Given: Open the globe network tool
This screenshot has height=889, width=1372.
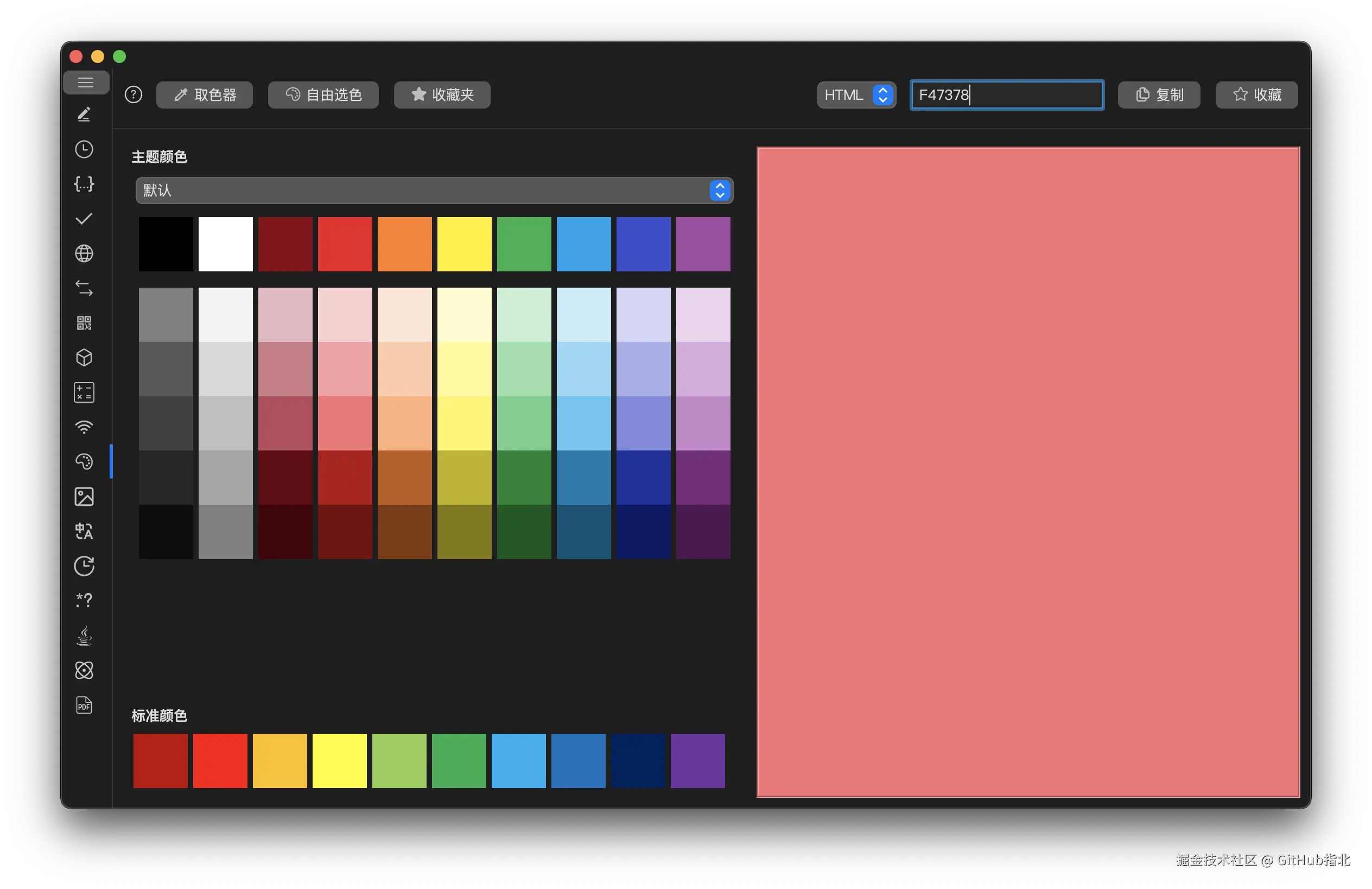Looking at the screenshot, I should pyautogui.click(x=84, y=253).
